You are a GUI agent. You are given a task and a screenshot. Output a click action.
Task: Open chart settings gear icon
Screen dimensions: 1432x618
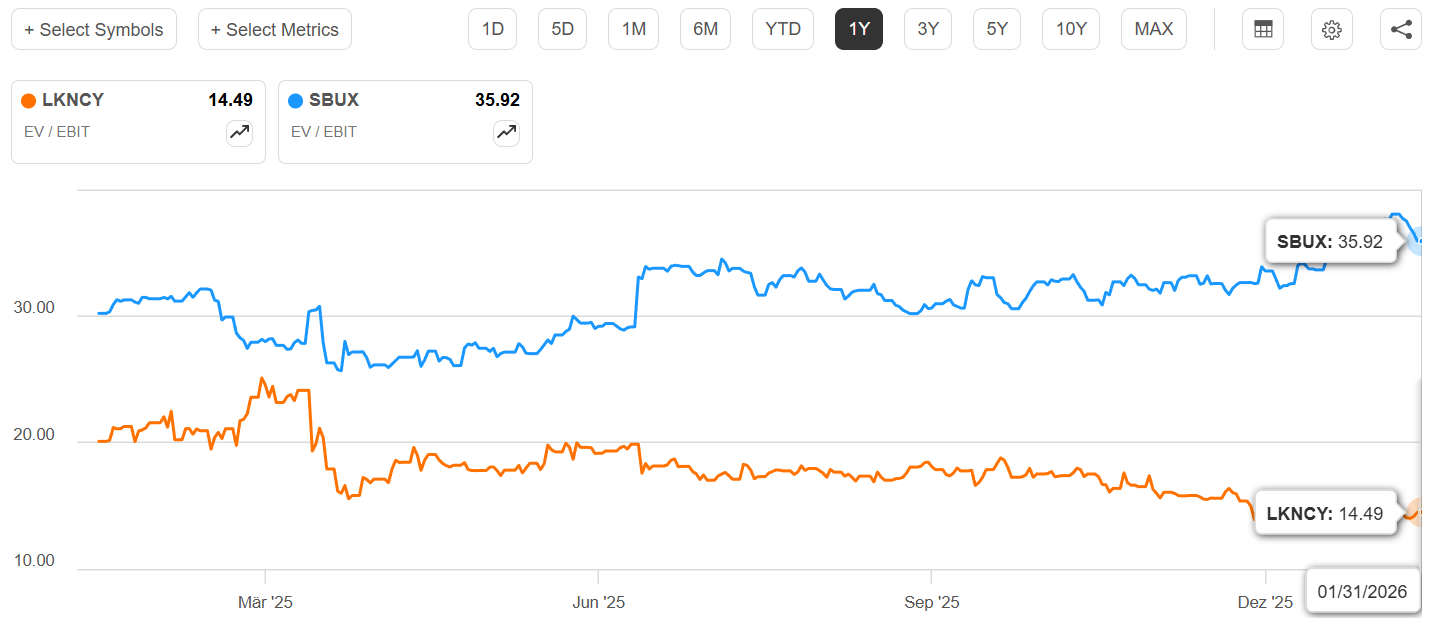(x=1331, y=30)
